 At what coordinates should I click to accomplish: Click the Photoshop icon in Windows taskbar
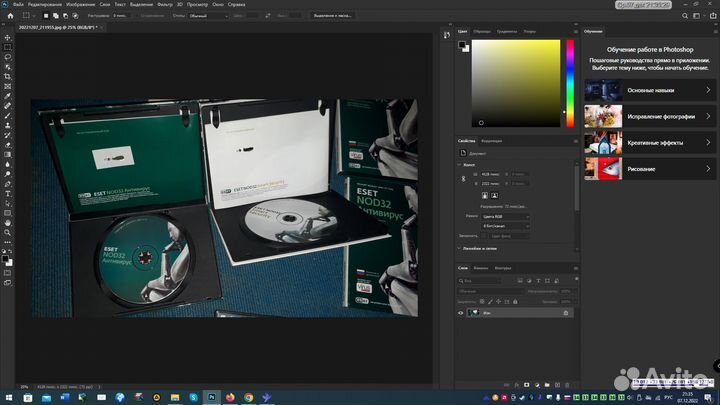(211, 396)
